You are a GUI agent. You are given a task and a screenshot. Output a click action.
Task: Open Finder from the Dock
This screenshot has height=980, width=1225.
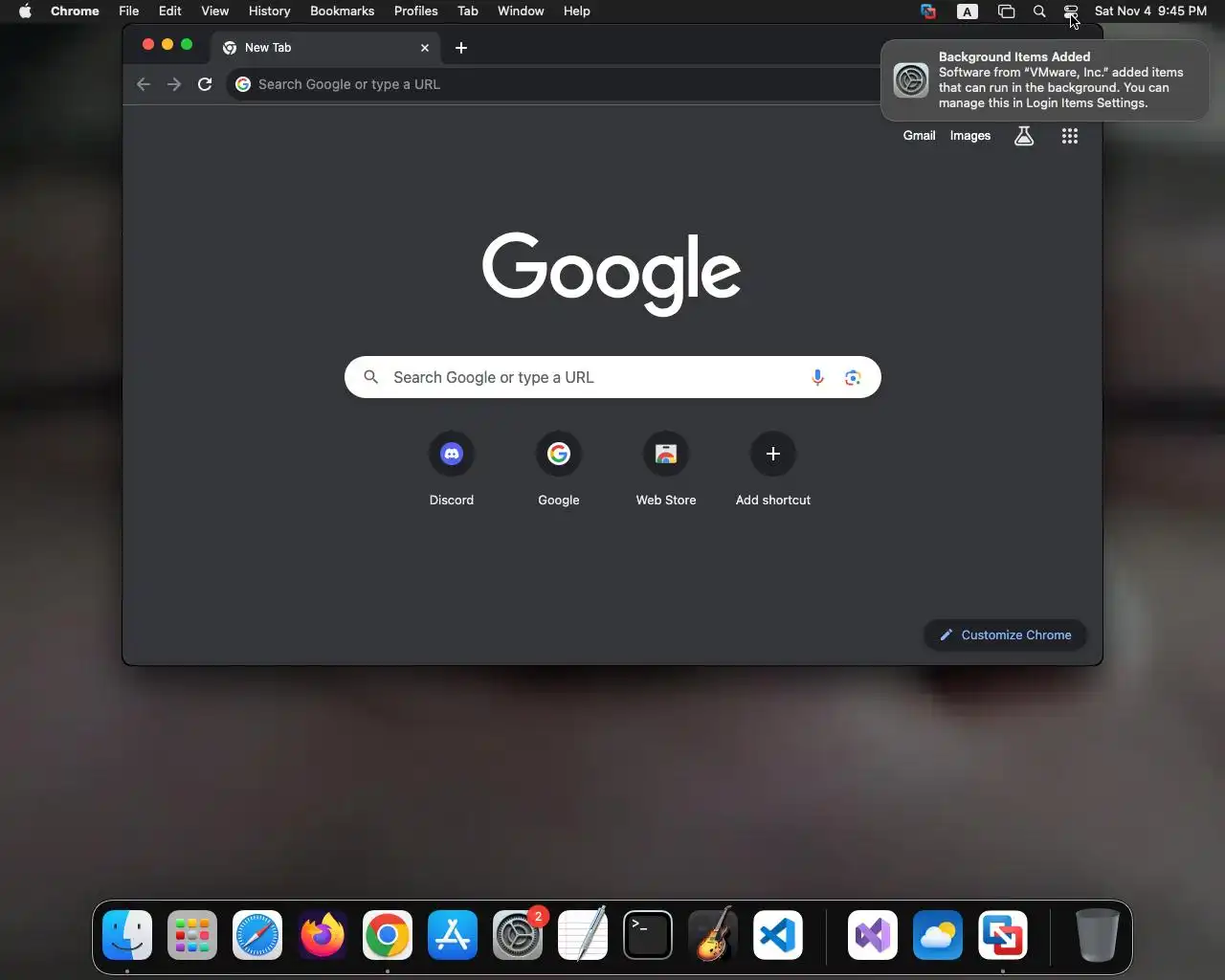click(127, 935)
